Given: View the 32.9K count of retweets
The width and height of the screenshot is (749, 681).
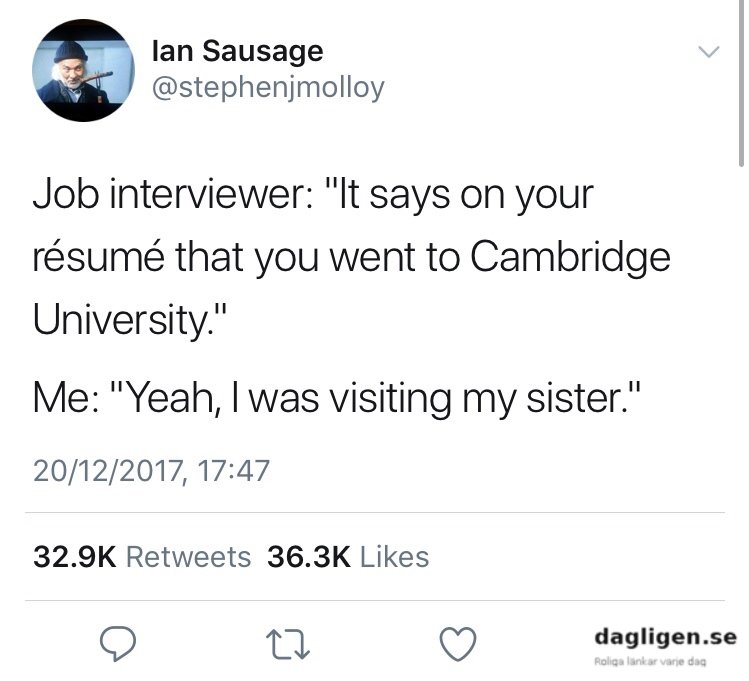Looking at the screenshot, I should pos(75,557).
